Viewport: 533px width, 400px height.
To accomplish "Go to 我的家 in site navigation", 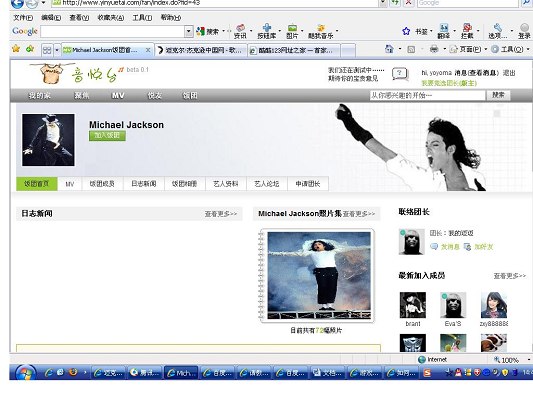I will tap(40, 96).
